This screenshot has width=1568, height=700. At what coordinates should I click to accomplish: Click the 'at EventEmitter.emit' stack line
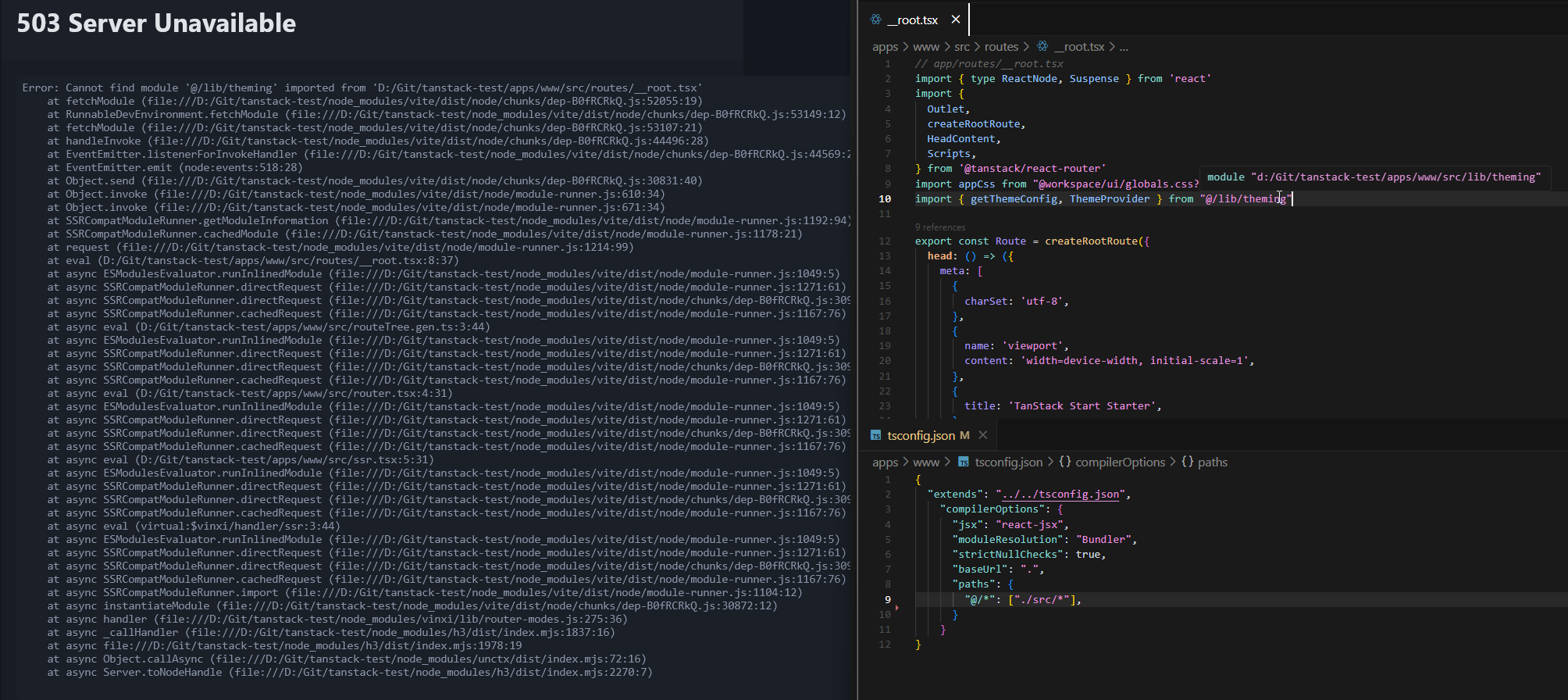175,168
